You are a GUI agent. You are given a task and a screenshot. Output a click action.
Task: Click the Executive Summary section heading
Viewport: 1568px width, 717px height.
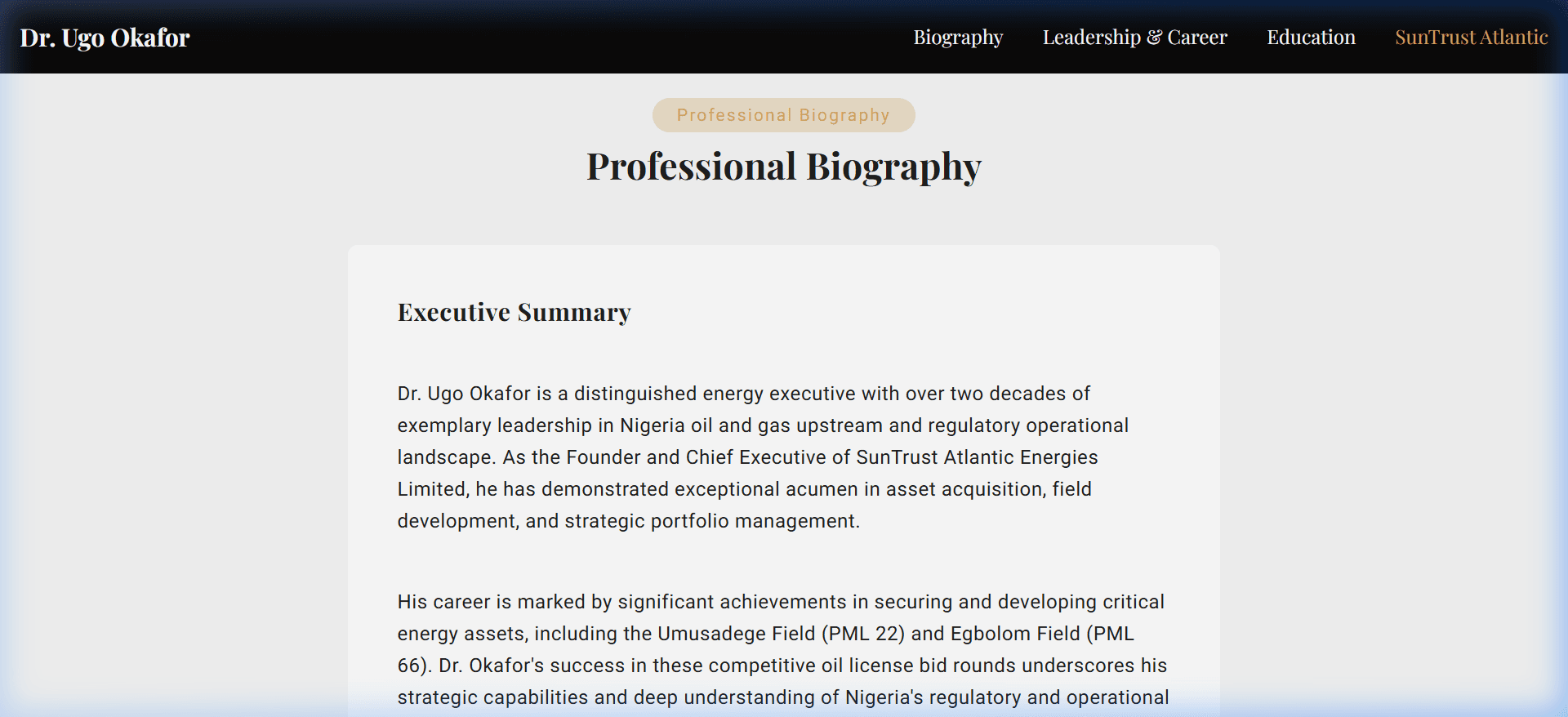tap(514, 312)
